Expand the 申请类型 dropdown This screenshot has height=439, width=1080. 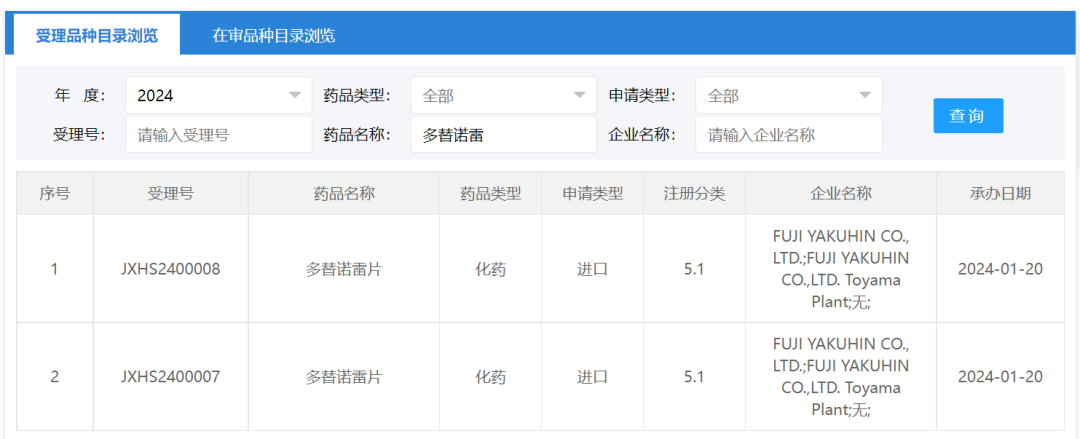click(789, 95)
